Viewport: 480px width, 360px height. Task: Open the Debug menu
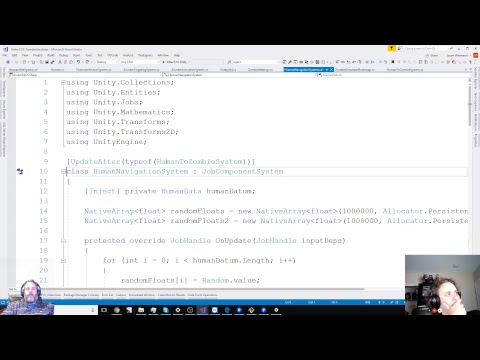click(63, 55)
